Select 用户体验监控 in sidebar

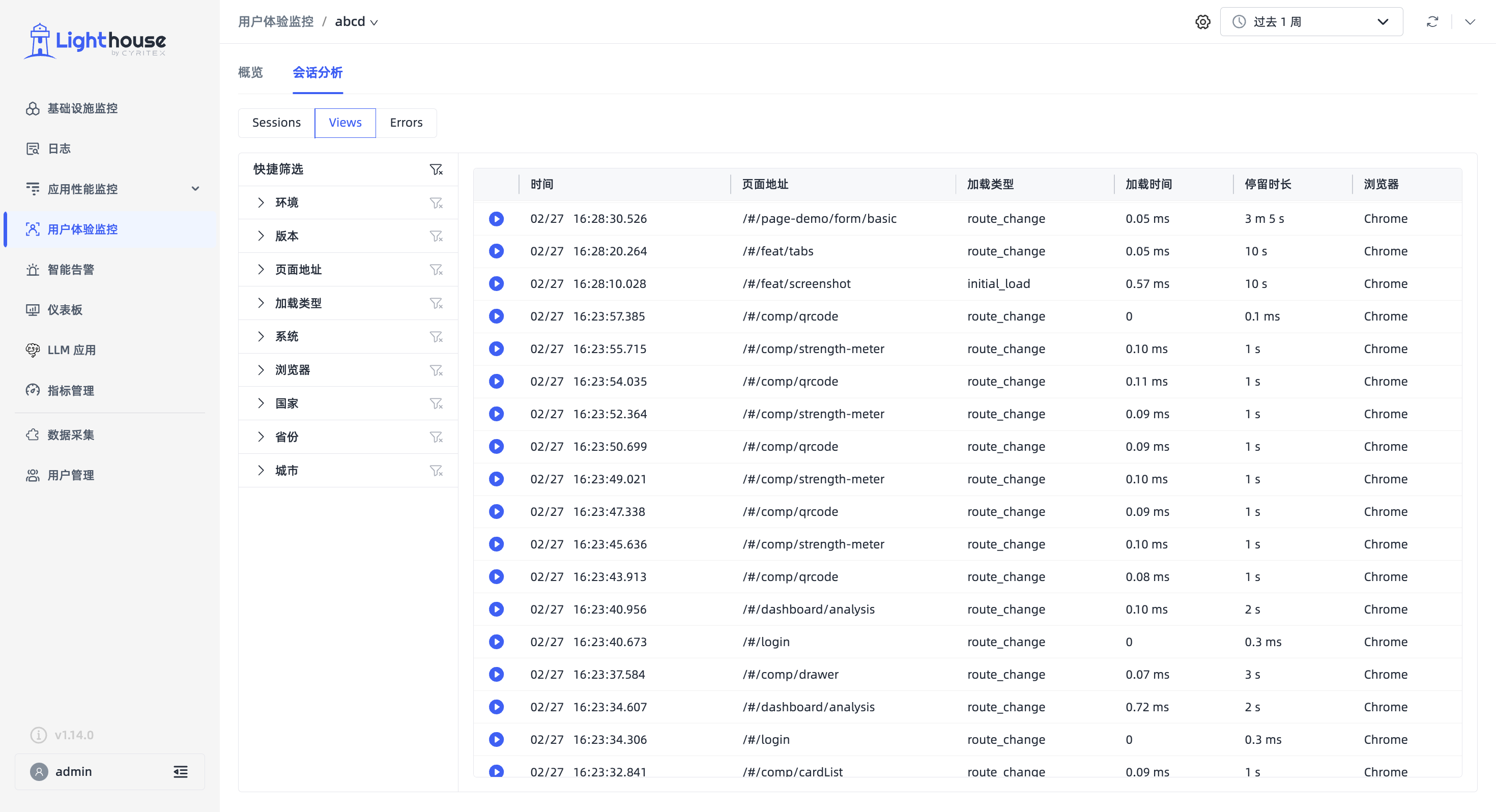click(x=110, y=229)
